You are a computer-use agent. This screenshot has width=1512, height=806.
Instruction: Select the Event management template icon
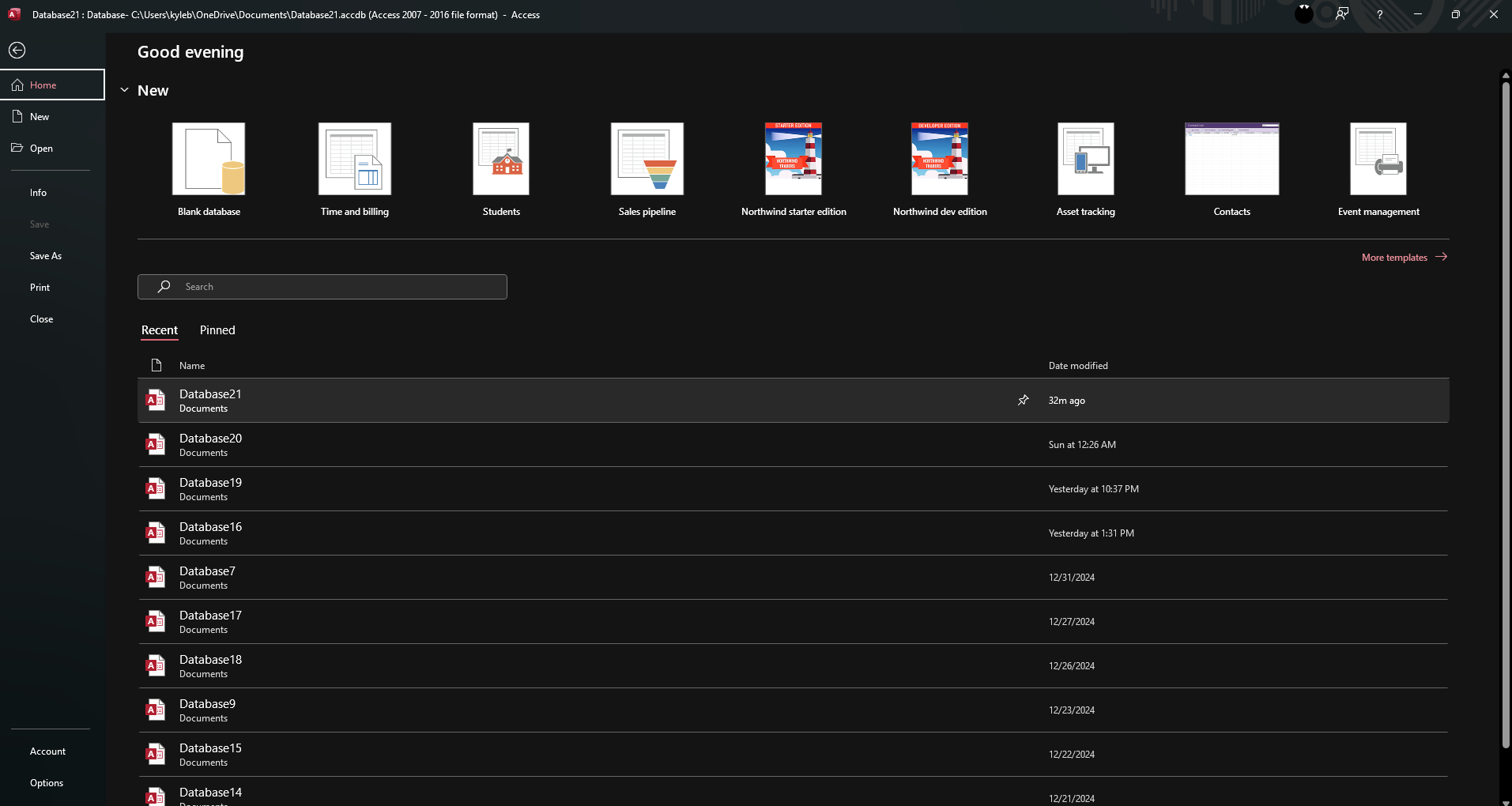1378,159
